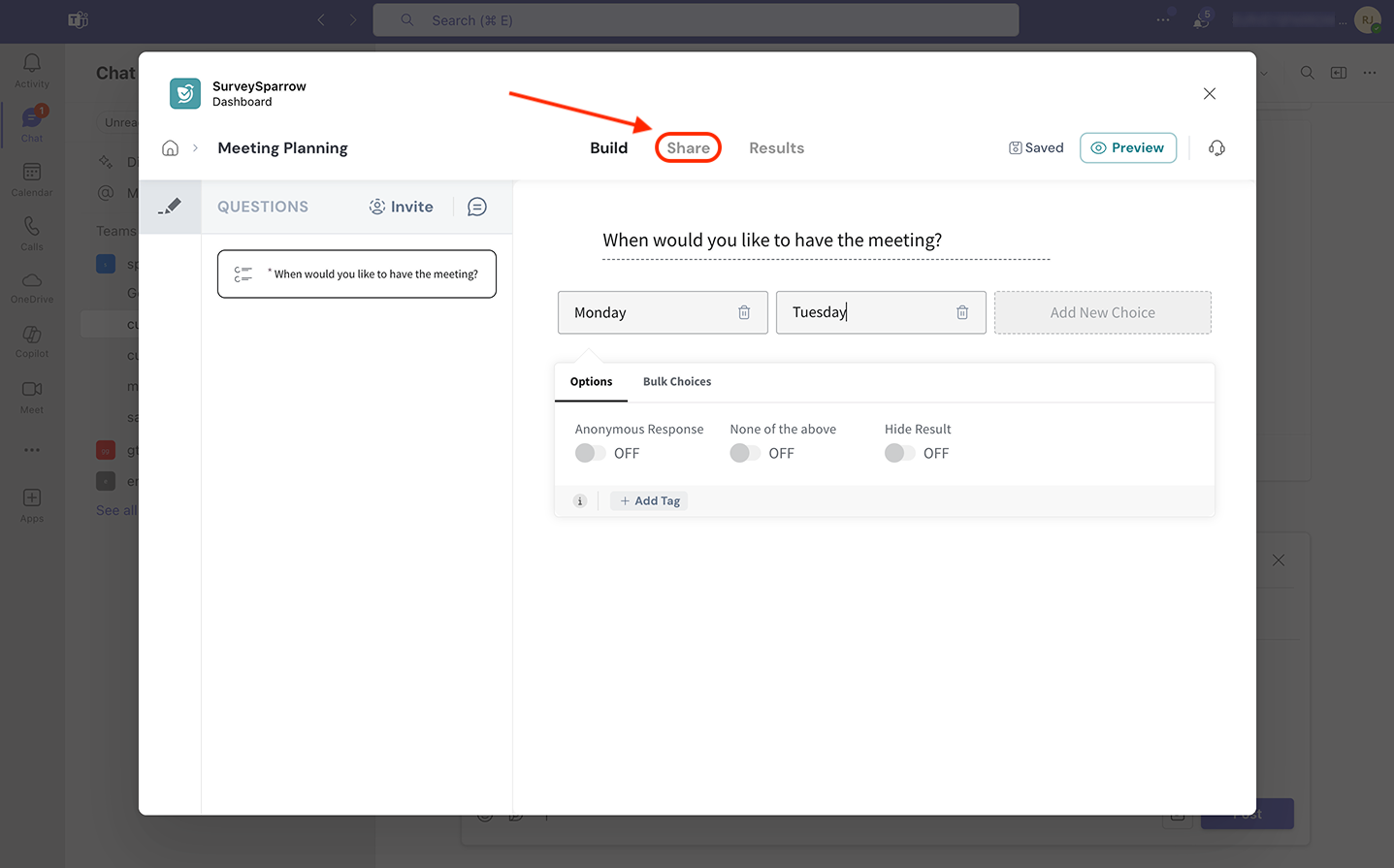The image size is (1394, 868).
Task: Turn on None of the above toggle
Action: 745,453
